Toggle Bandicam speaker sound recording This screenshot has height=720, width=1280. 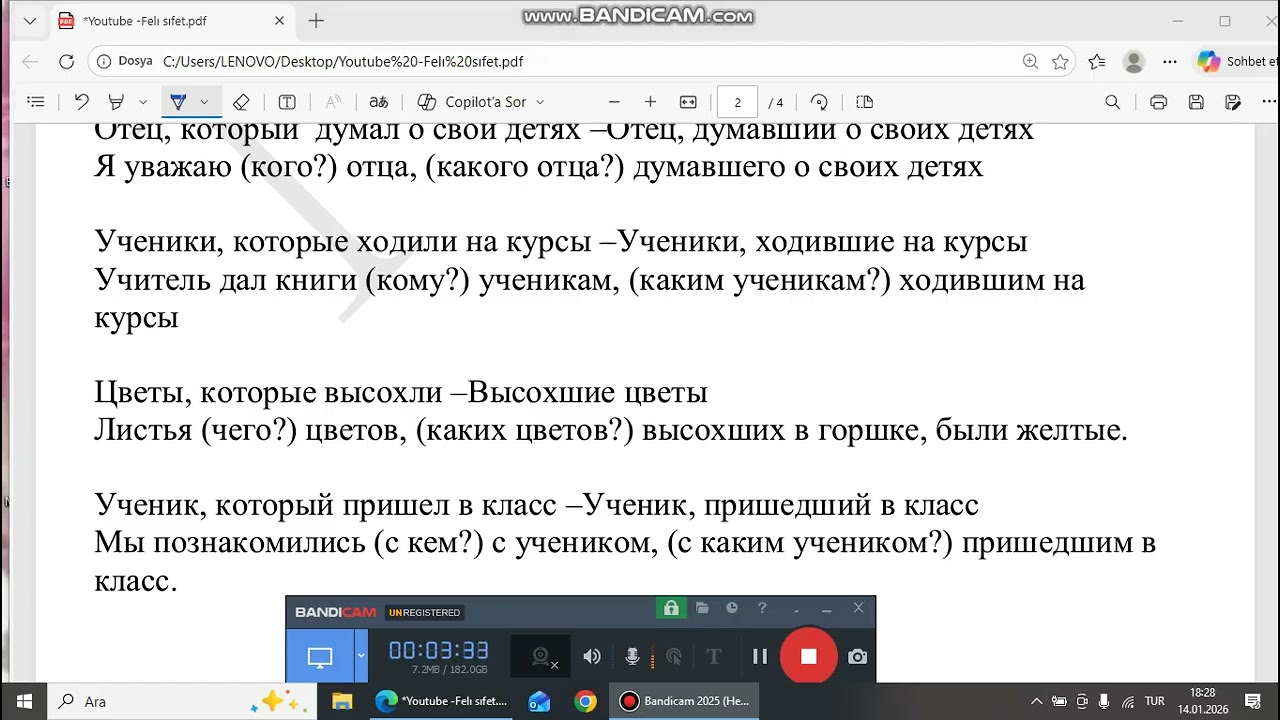point(592,656)
